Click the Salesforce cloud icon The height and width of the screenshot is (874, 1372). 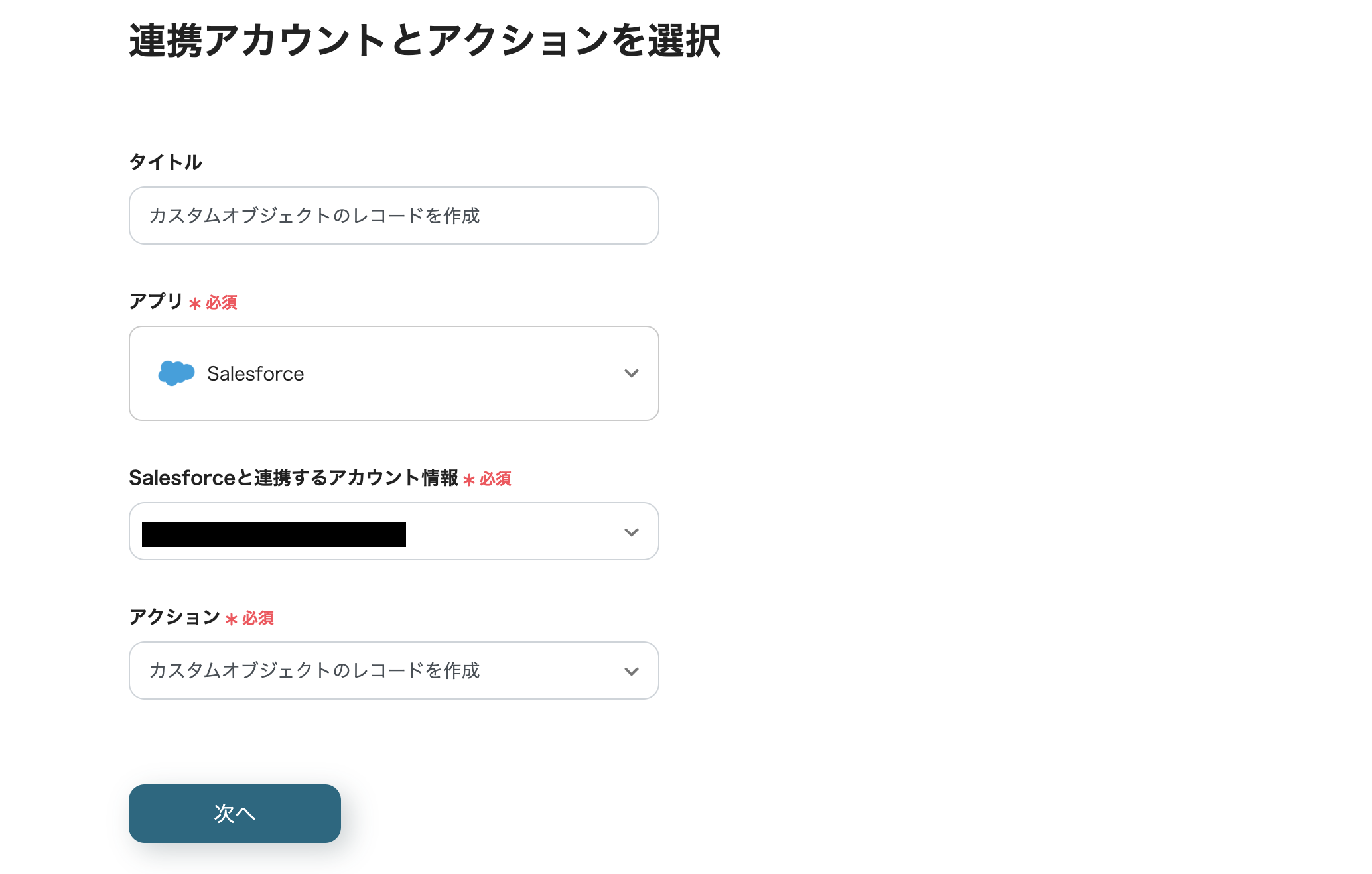pos(176,373)
